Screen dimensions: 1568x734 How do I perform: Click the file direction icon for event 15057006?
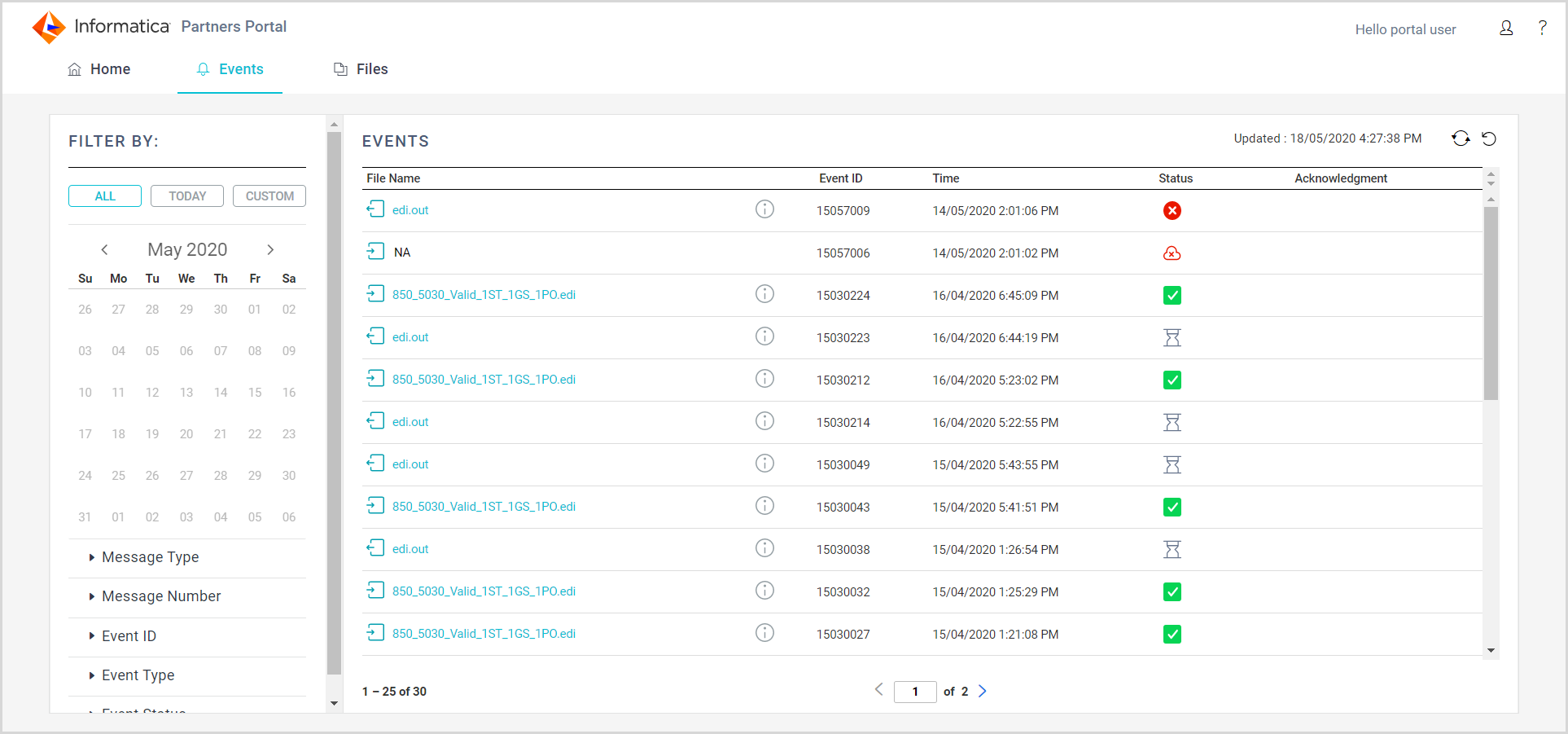[375, 252]
